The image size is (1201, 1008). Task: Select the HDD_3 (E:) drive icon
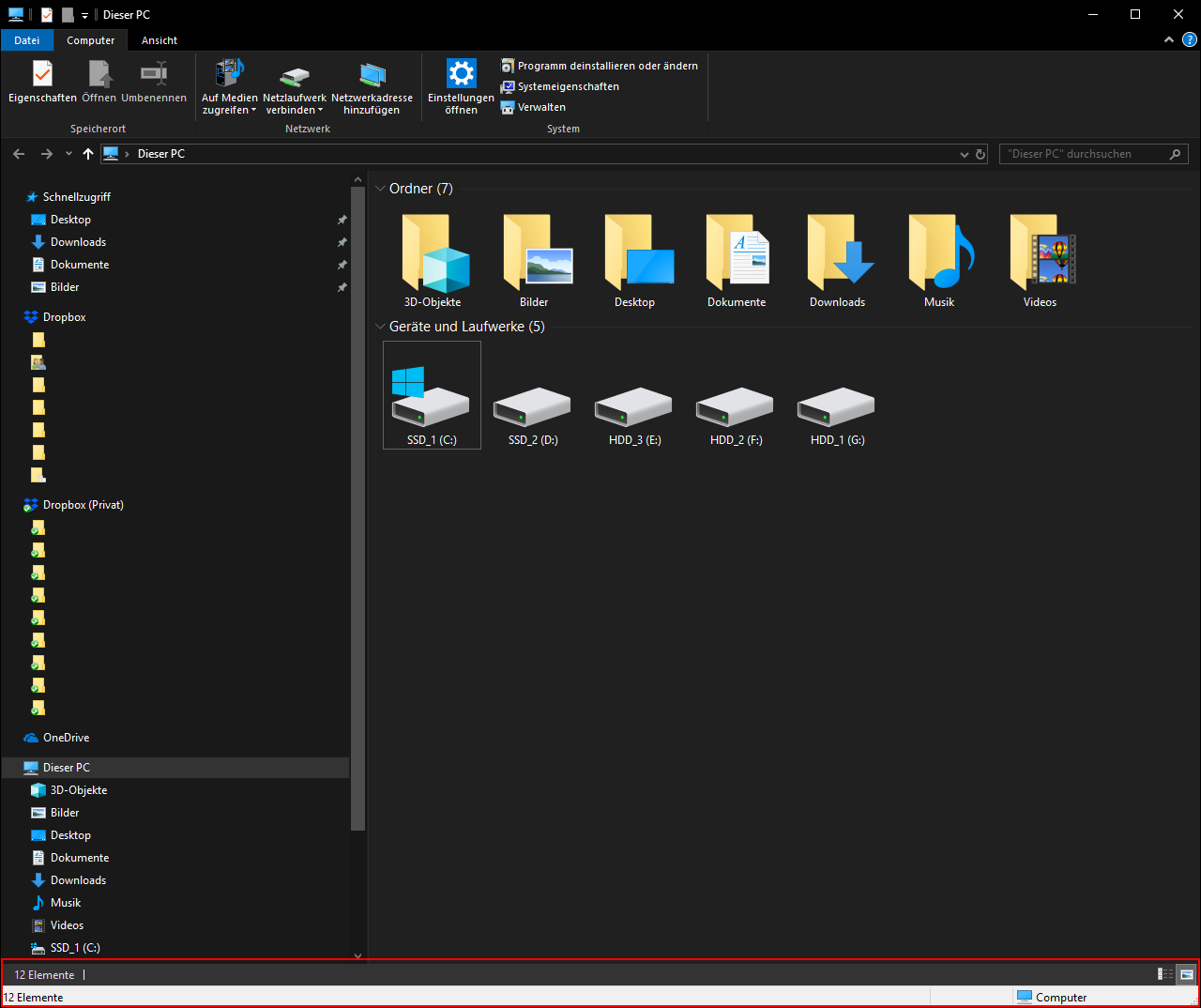(x=634, y=406)
